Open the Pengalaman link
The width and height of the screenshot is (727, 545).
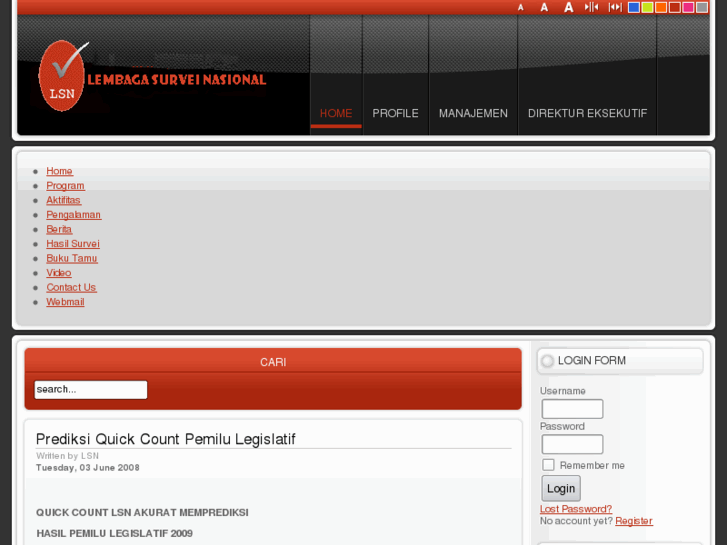(x=74, y=215)
